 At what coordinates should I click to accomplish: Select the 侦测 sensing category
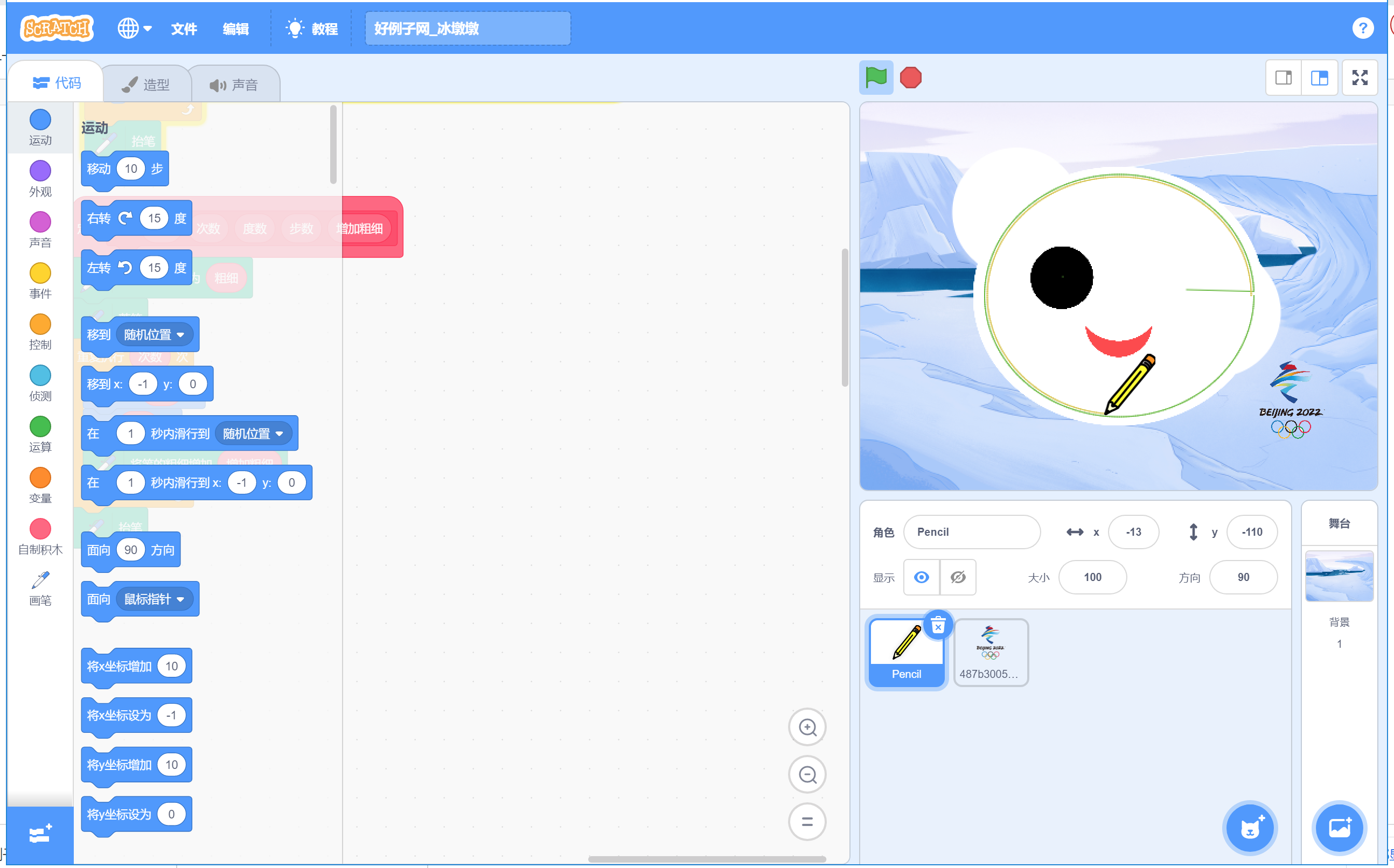[x=40, y=383]
